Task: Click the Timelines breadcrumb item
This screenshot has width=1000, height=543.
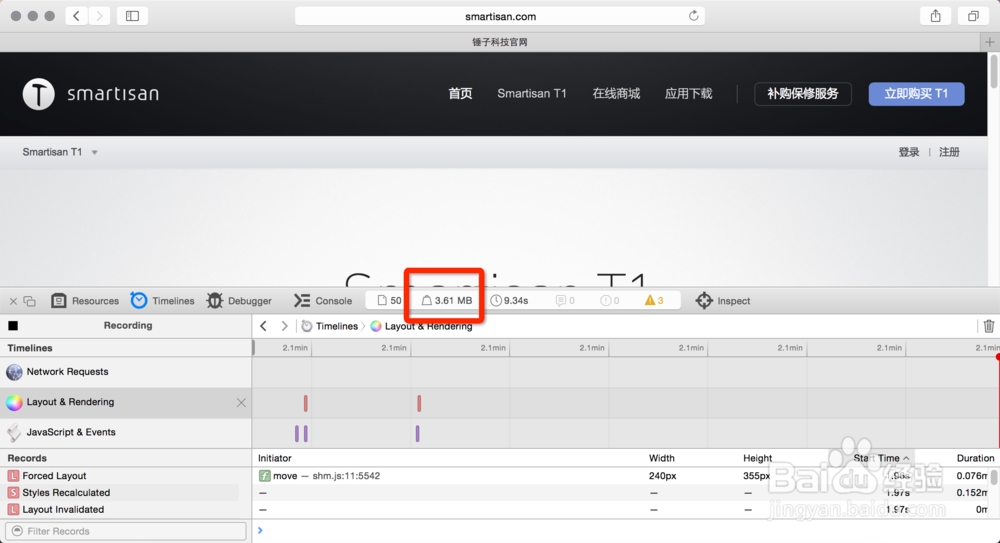Action: 329,326
